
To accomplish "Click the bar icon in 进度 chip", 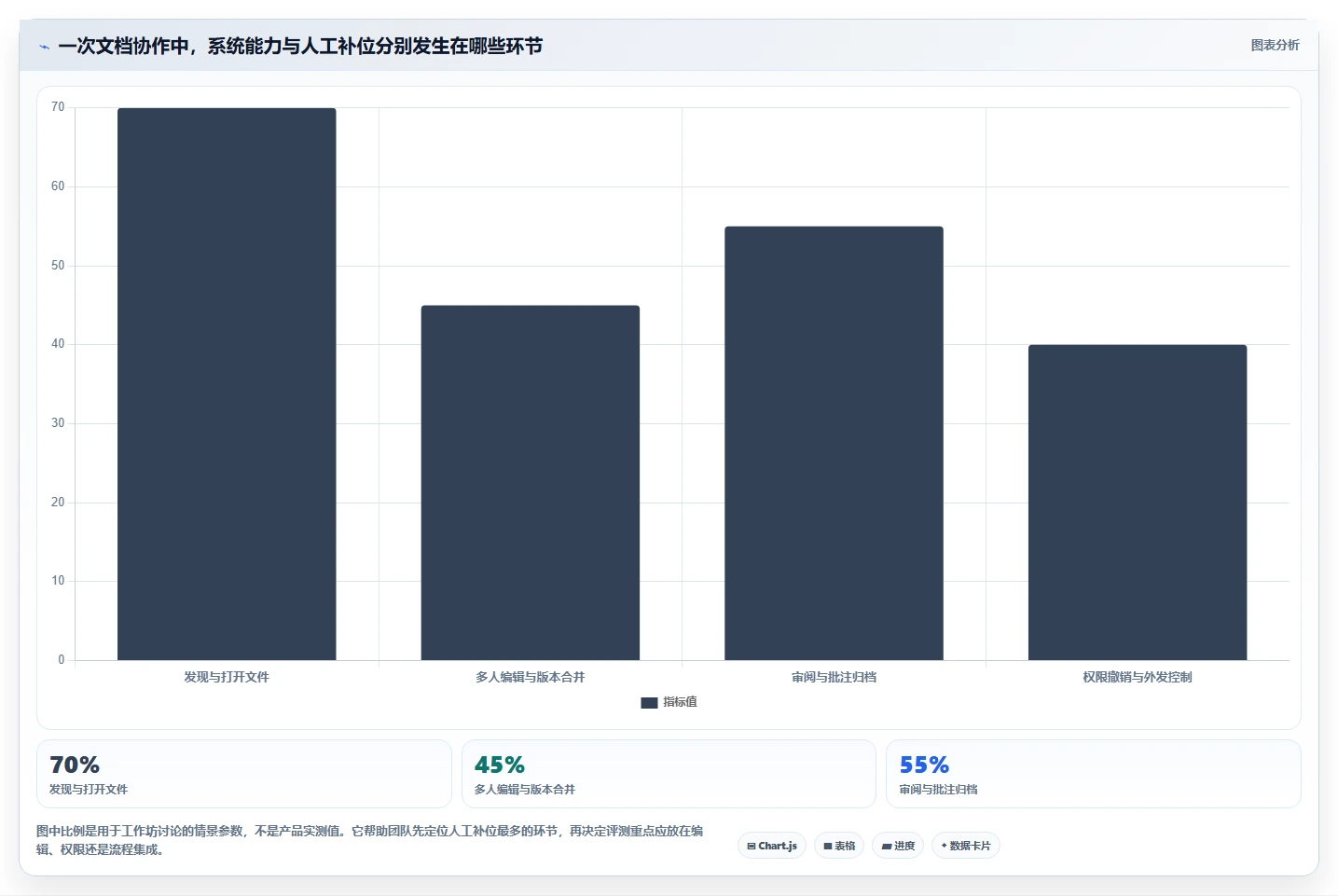I will 886,847.
